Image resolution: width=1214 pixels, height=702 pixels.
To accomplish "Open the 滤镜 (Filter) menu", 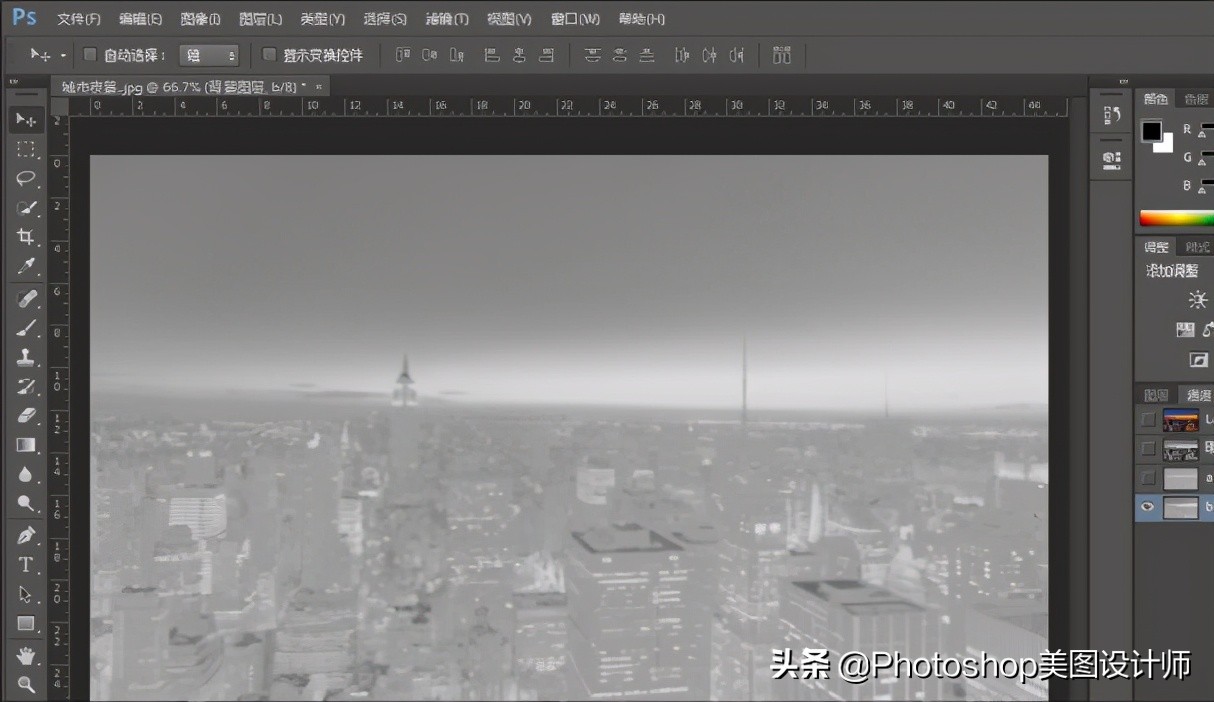I will 447,18.
